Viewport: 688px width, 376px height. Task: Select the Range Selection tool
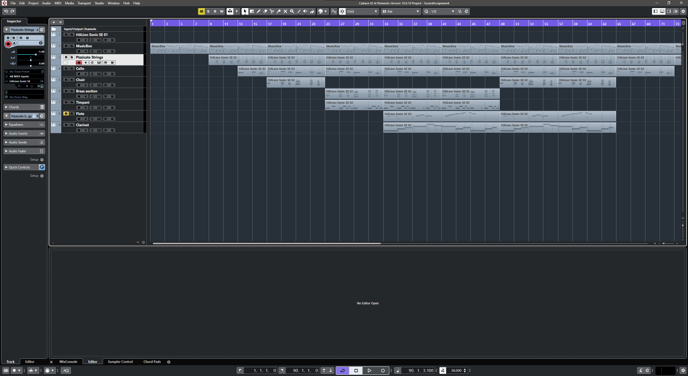point(251,11)
